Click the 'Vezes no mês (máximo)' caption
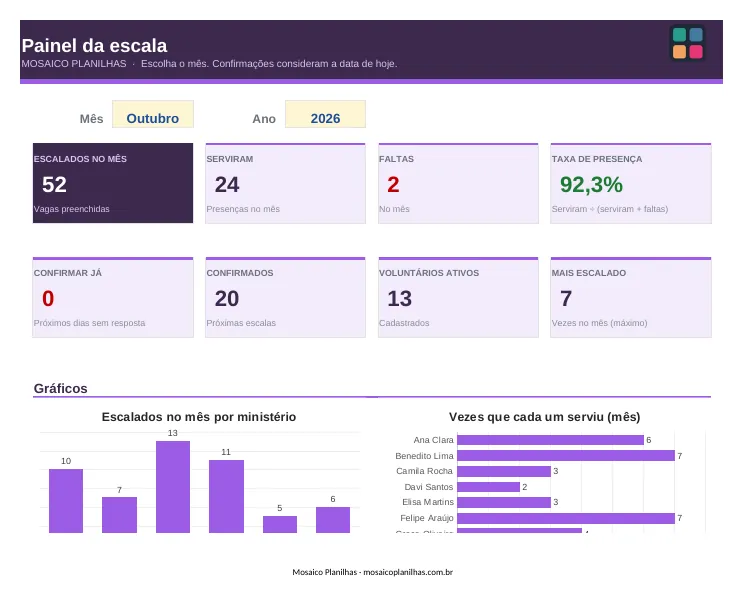The width and height of the screenshot is (743, 597). click(x=599, y=323)
